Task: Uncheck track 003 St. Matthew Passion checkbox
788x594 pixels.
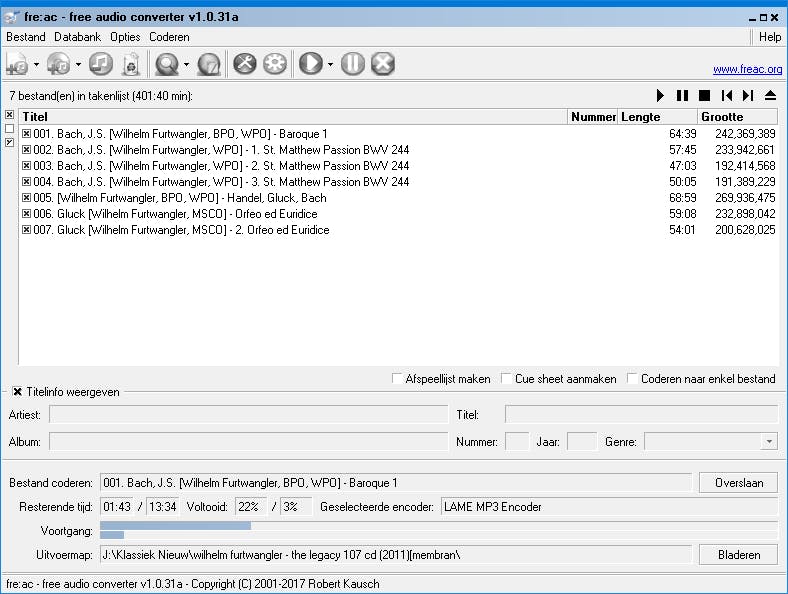Action: pos(27,166)
